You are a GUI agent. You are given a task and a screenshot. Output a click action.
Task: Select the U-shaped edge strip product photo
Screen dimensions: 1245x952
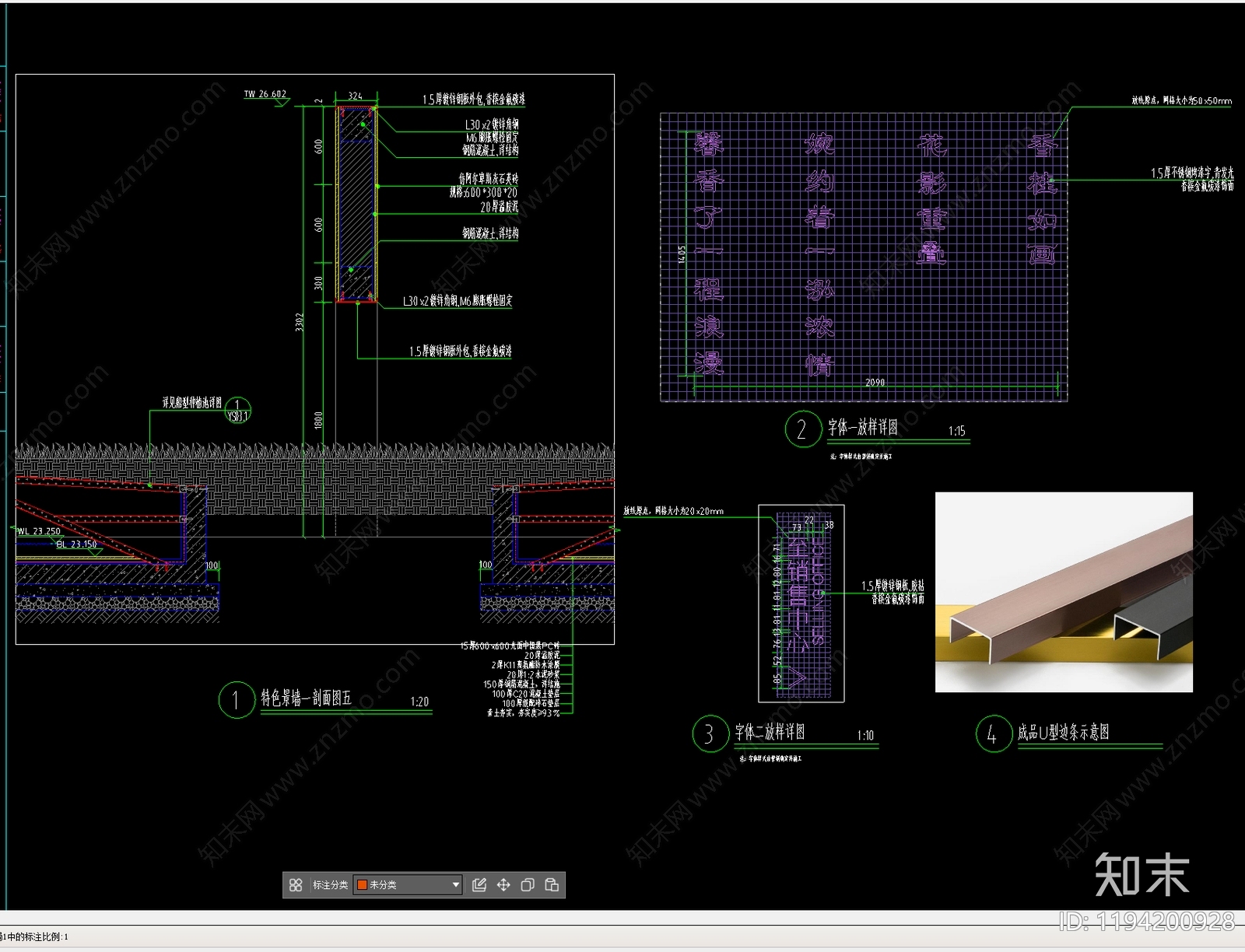tap(1064, 592)
